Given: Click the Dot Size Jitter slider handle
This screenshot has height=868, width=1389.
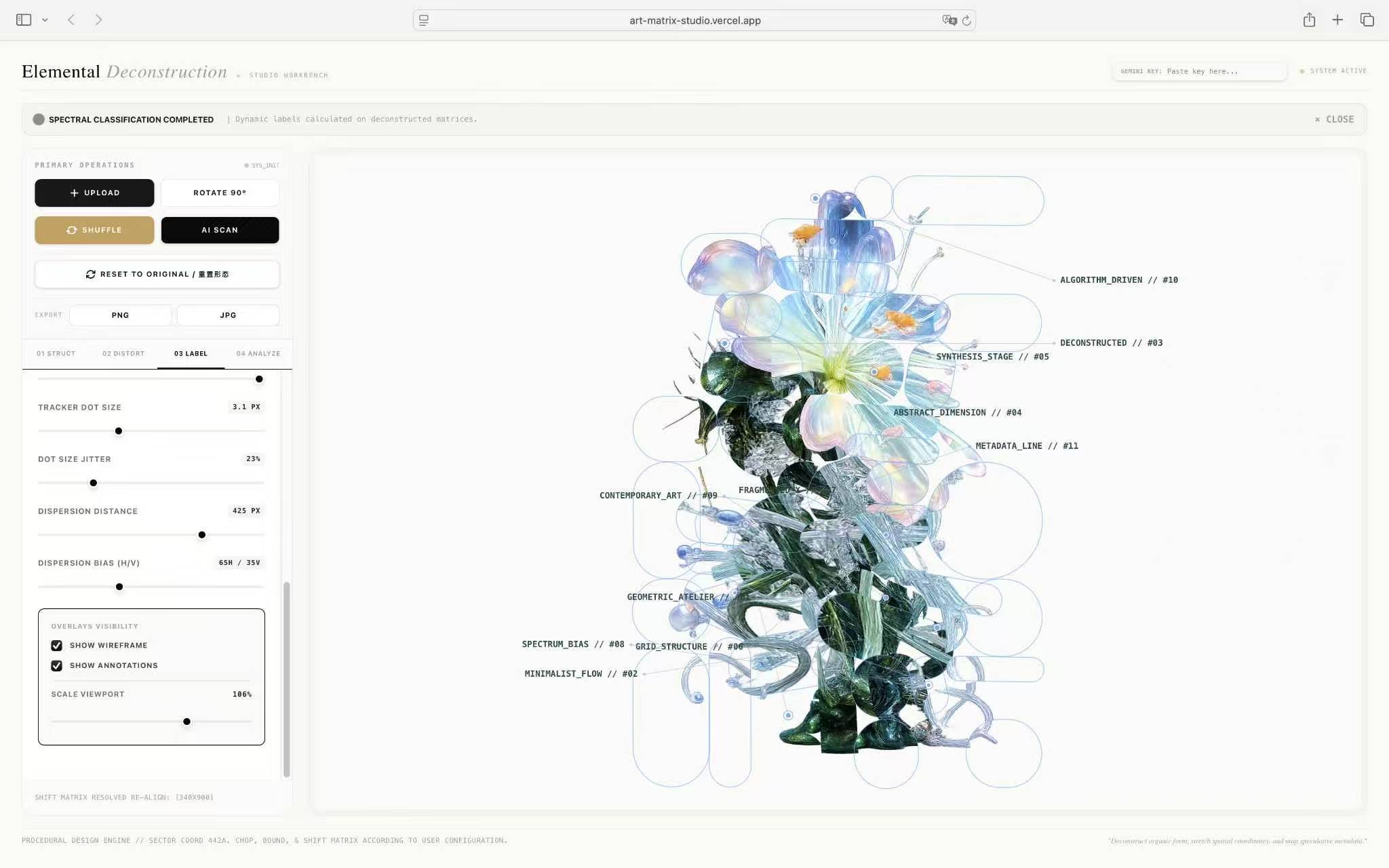Looking at the screenshot, I should pyautogui.click(x=94, y=483).
